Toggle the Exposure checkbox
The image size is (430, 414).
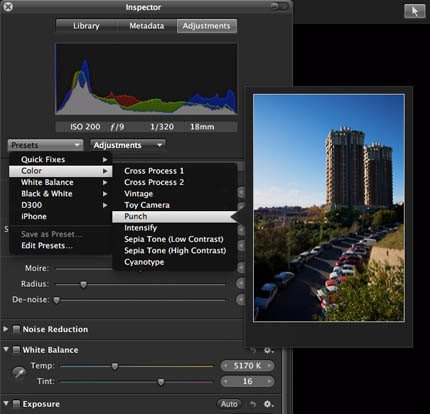16,404
